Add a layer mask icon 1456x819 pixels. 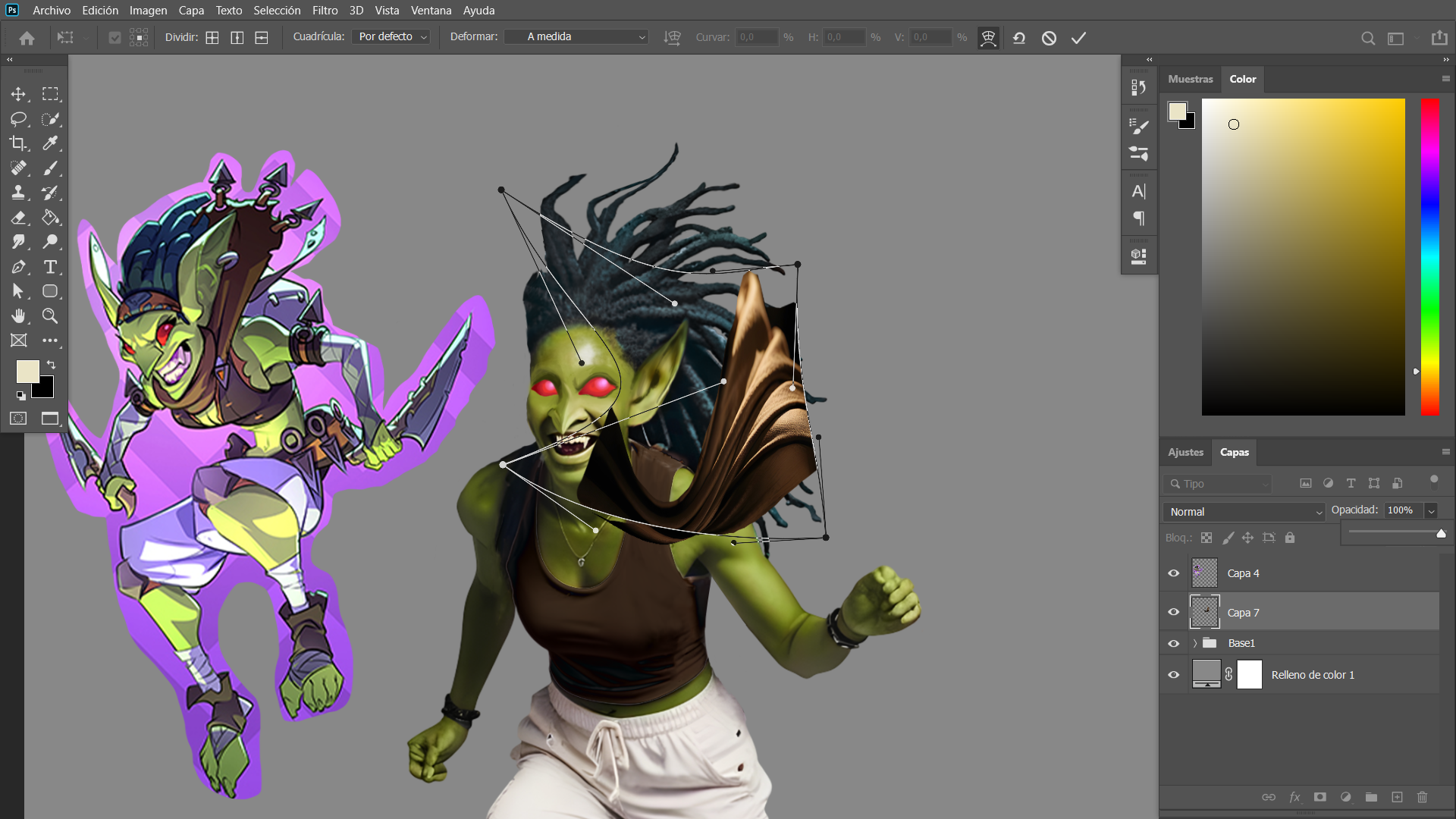[1320, 797]
